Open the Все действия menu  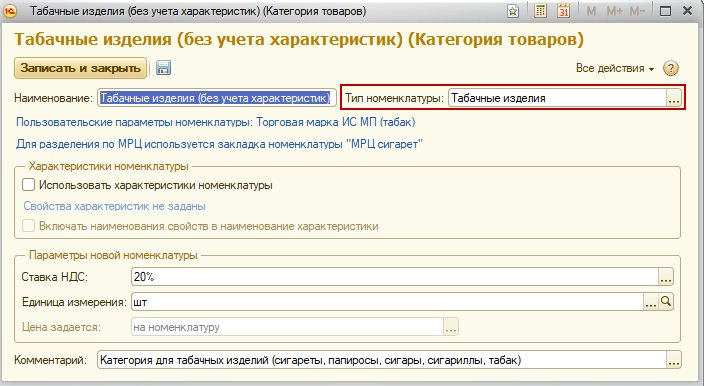pyautogui.click(x=615, y=68)
